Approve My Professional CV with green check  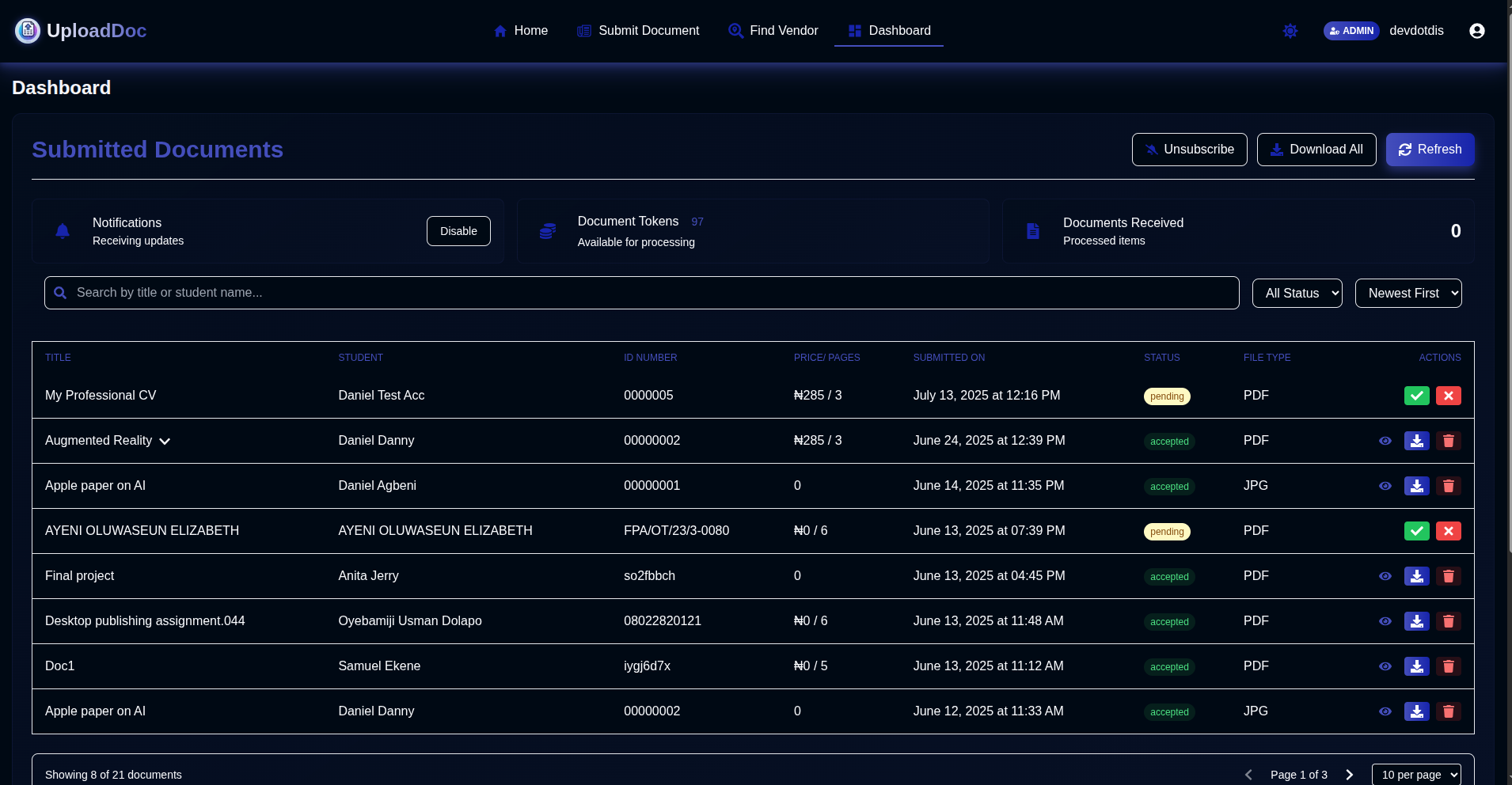(x=1417, y=396)
